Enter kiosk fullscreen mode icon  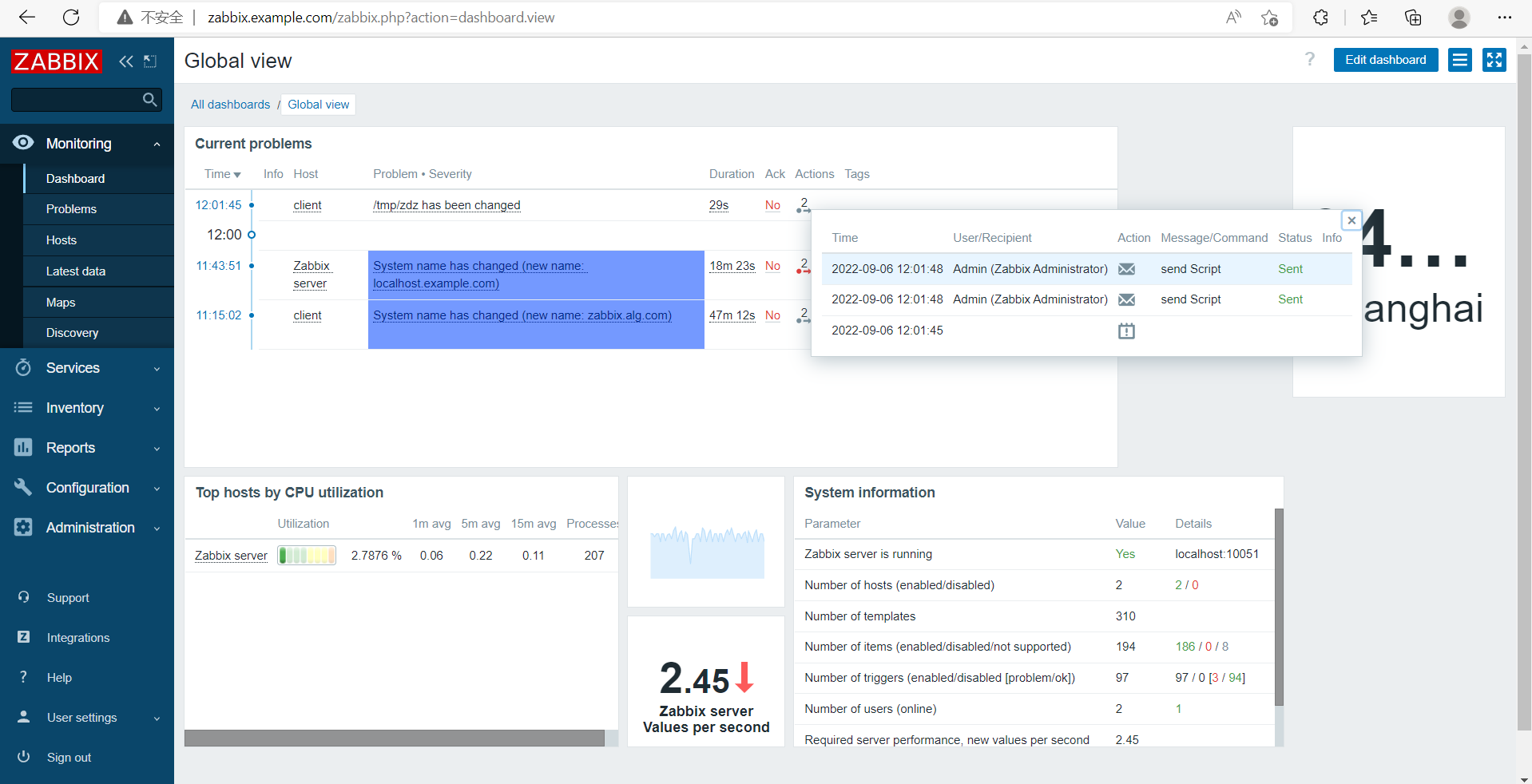click(1494, 60)
